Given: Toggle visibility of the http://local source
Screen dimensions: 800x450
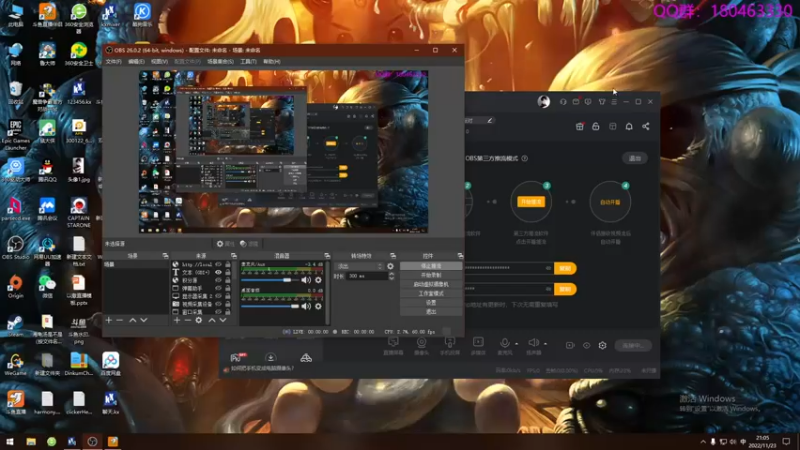Looking at the screenshot, I should click(x=218, y=264).
